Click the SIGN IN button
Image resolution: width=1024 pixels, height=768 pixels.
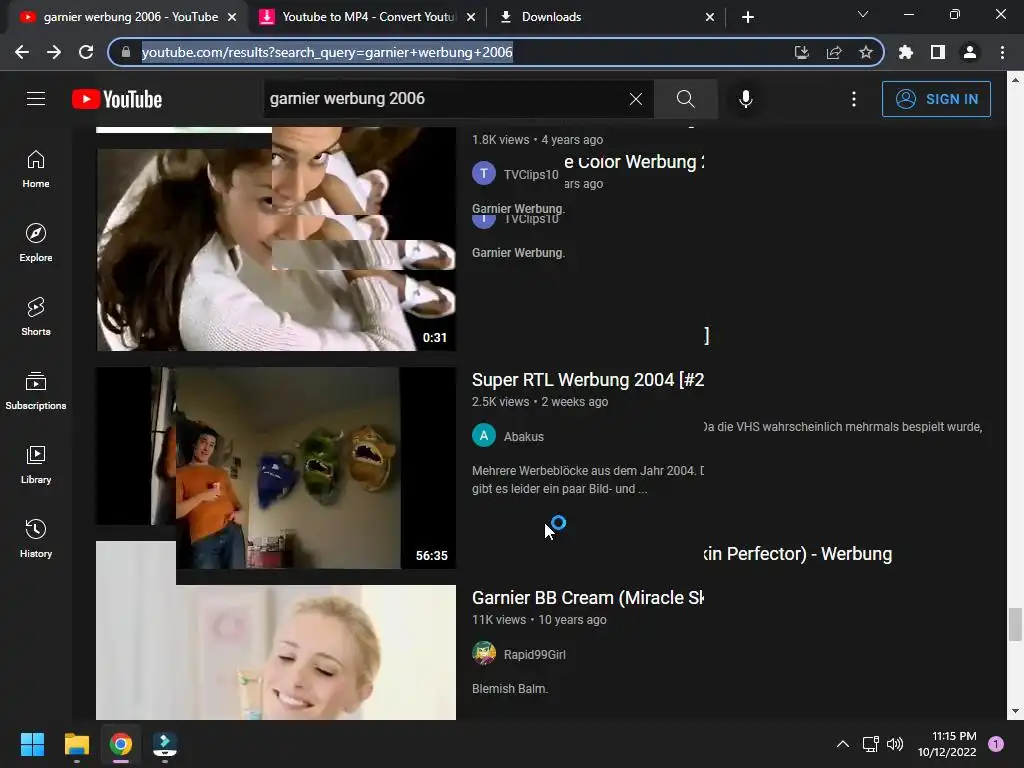(936, 99)
